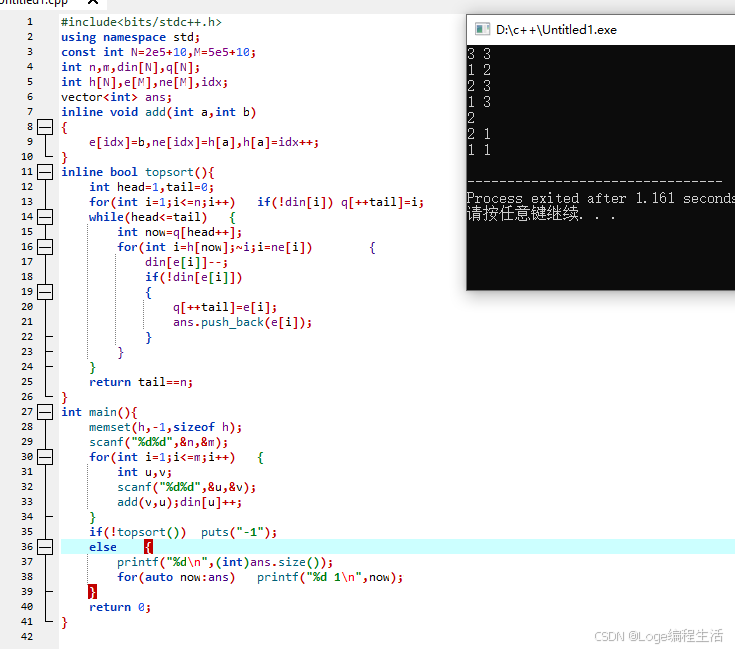Collapse the if block fold on line 19
The height and width of the screenshot is (649, 735).
pos(45,292)
